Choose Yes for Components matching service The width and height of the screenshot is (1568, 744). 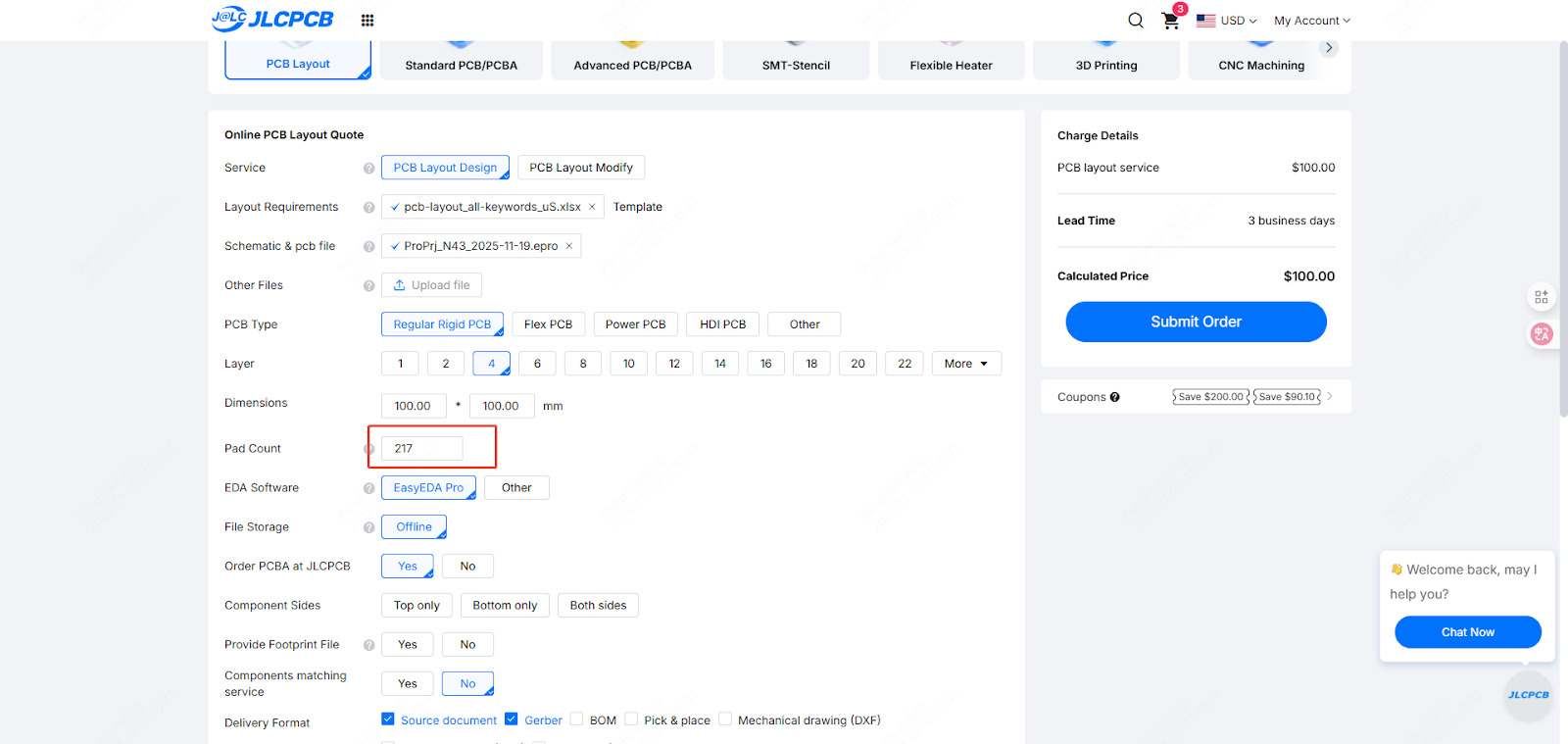[408, 684]
